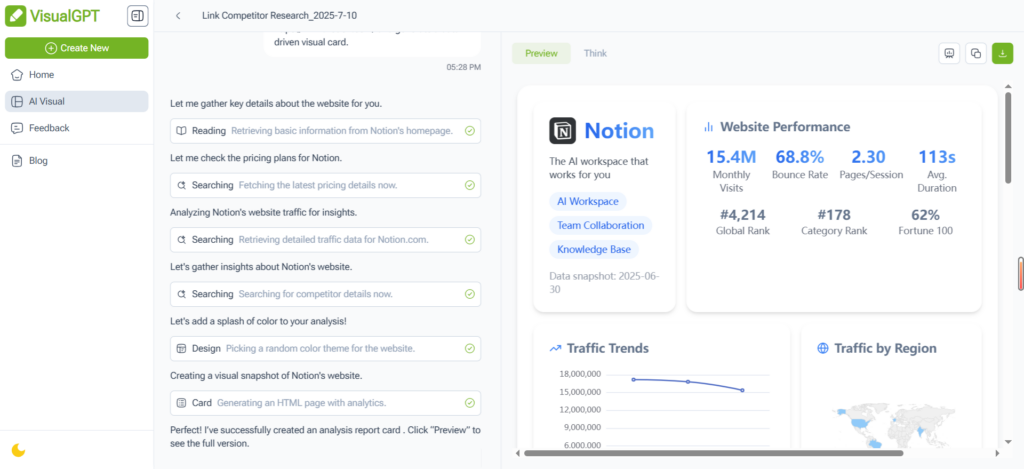The width and height of the screenshot is (1024, 469).
Task: Toggle dark mode with the moon icon
Action: coord(17,450)
